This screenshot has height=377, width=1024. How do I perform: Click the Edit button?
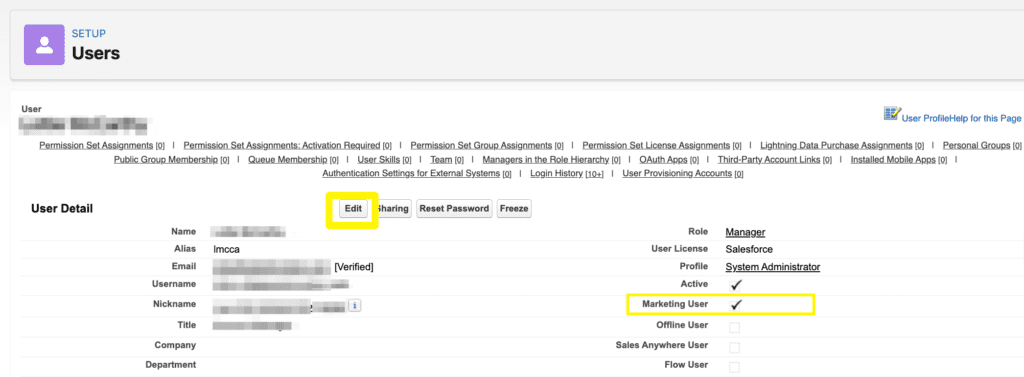[353, 208]
